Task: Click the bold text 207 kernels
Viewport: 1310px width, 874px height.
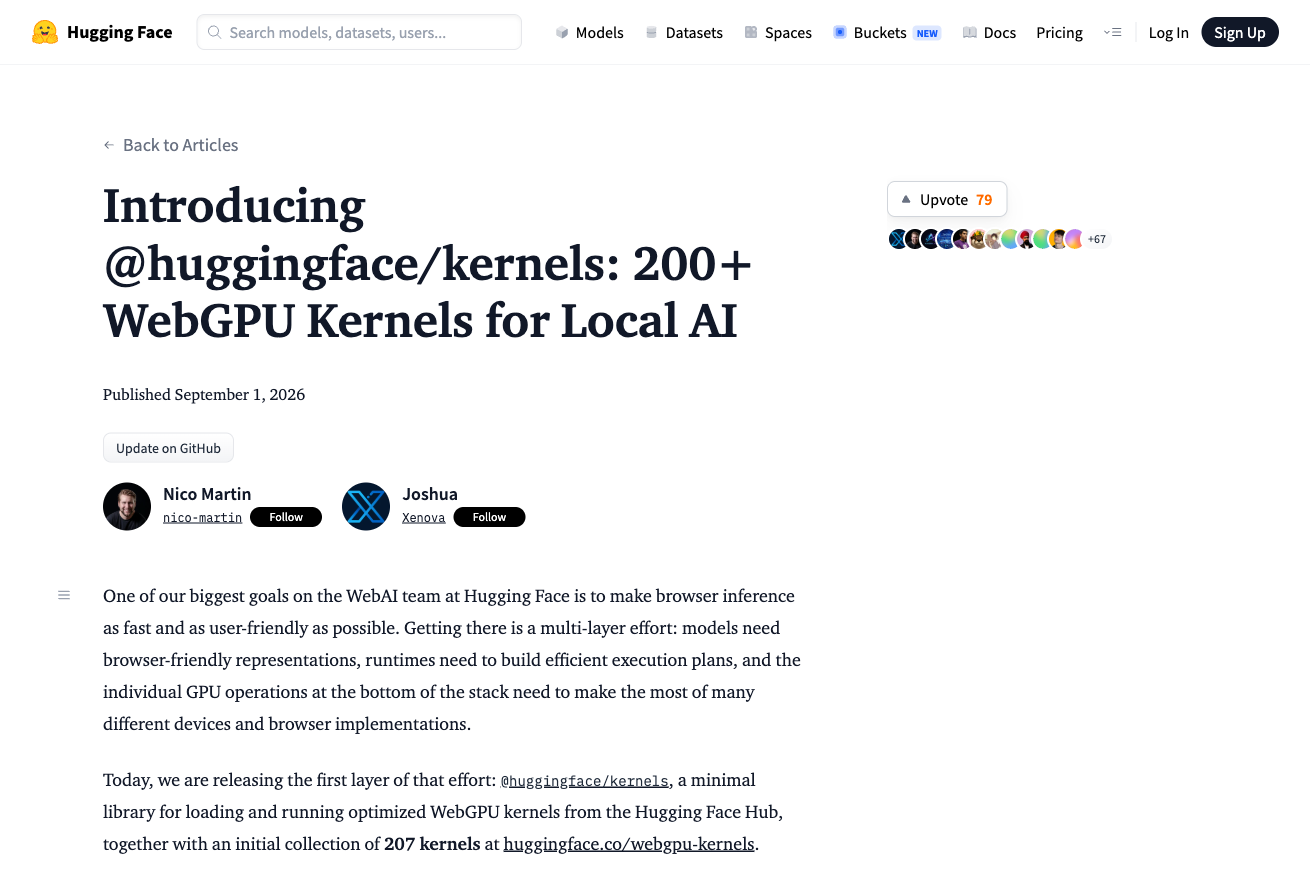Action: coord(432,843)
